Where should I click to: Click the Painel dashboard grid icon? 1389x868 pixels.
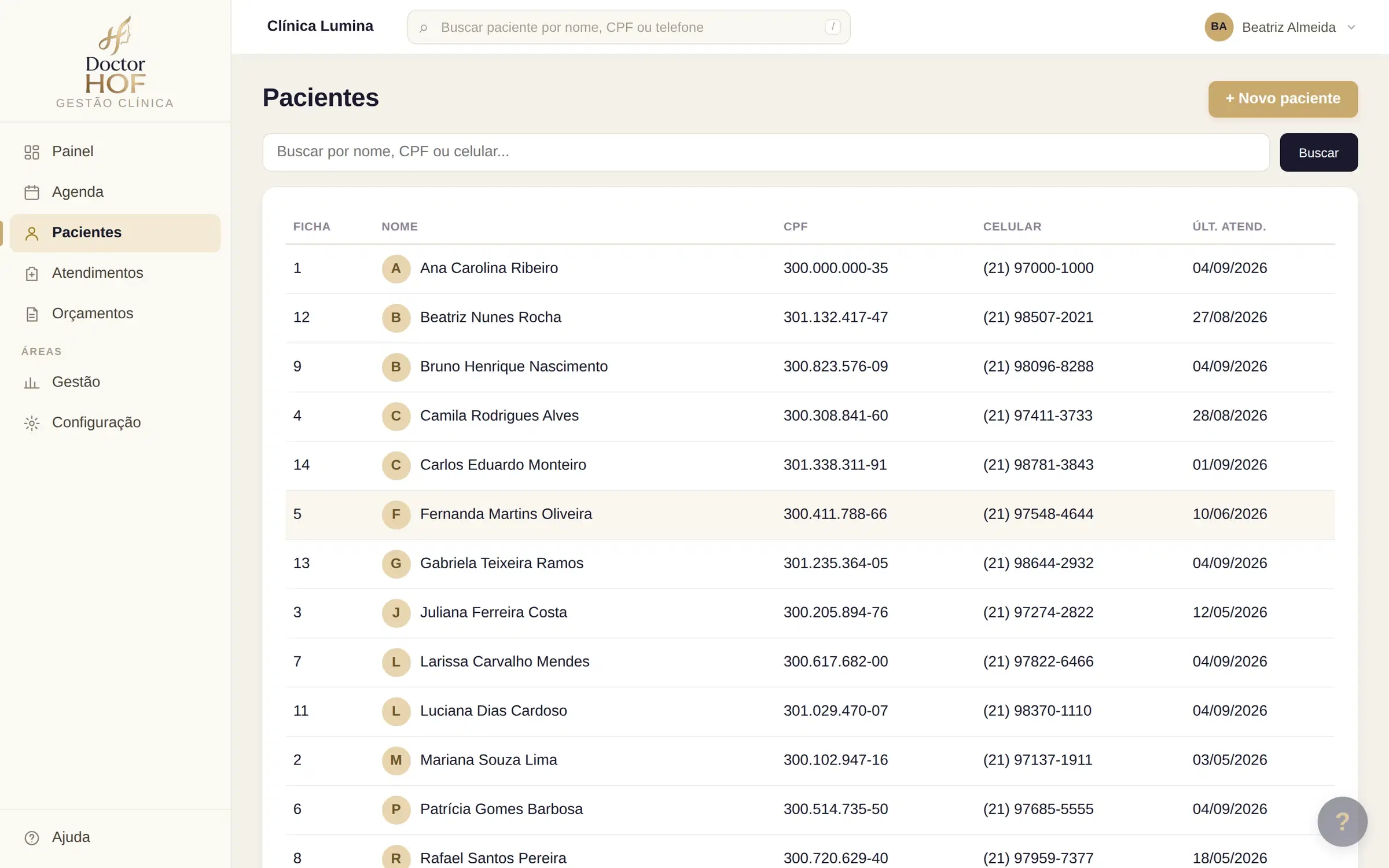coord(32,152)
